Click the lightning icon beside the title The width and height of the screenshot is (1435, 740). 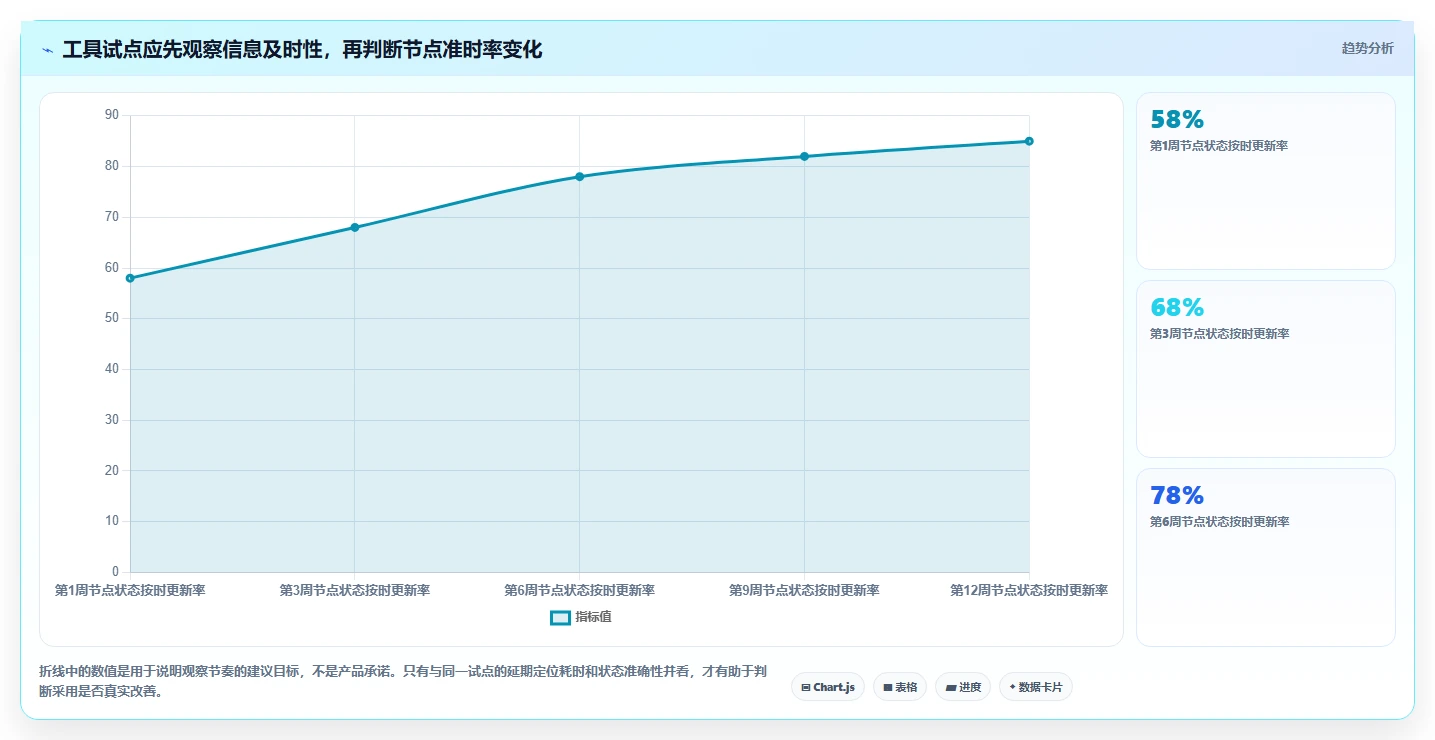[47, 50]
